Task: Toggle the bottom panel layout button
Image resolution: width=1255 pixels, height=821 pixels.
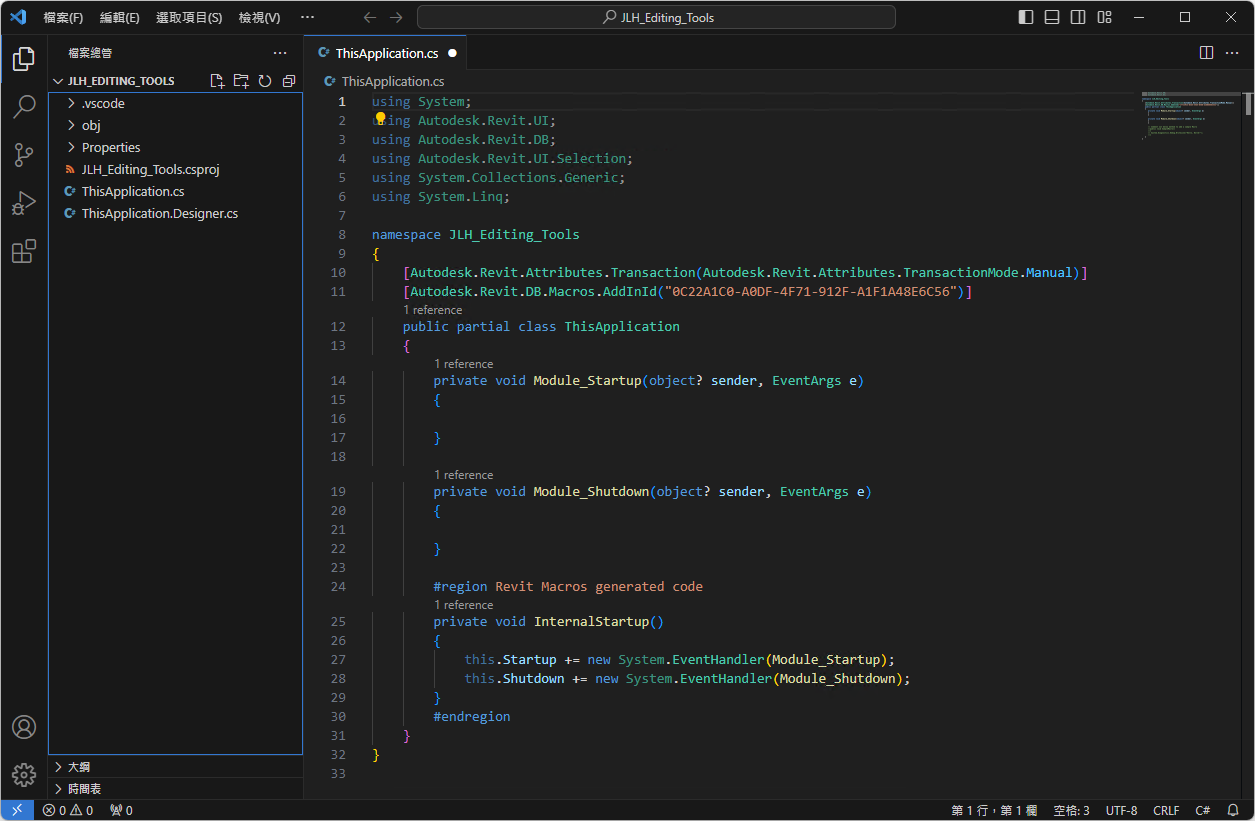Action: coord(1052,17)
